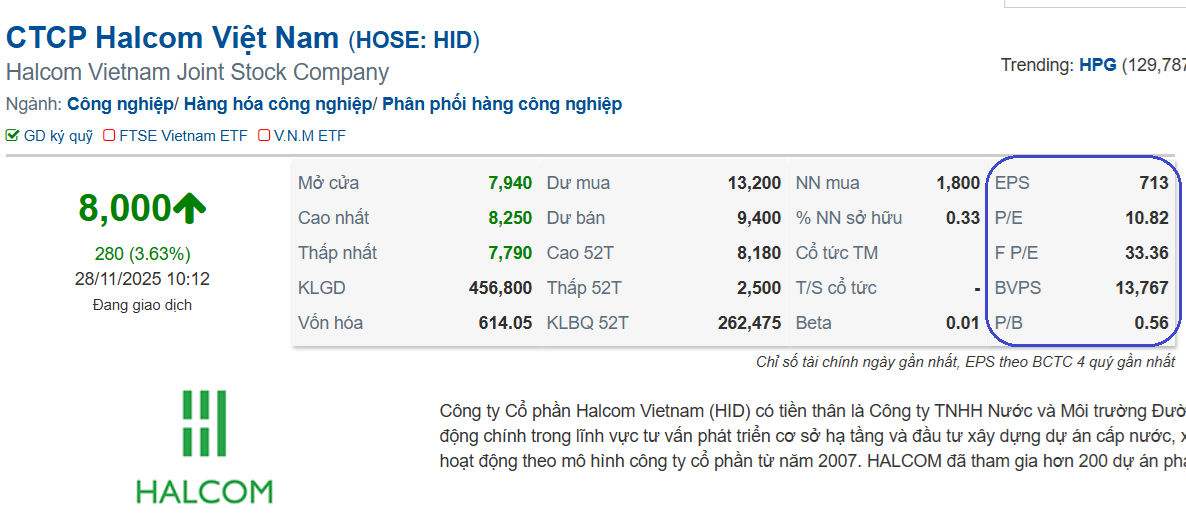Click the P/E value 10.82
Viewport: 1186px width, 513px height.
1146,218
